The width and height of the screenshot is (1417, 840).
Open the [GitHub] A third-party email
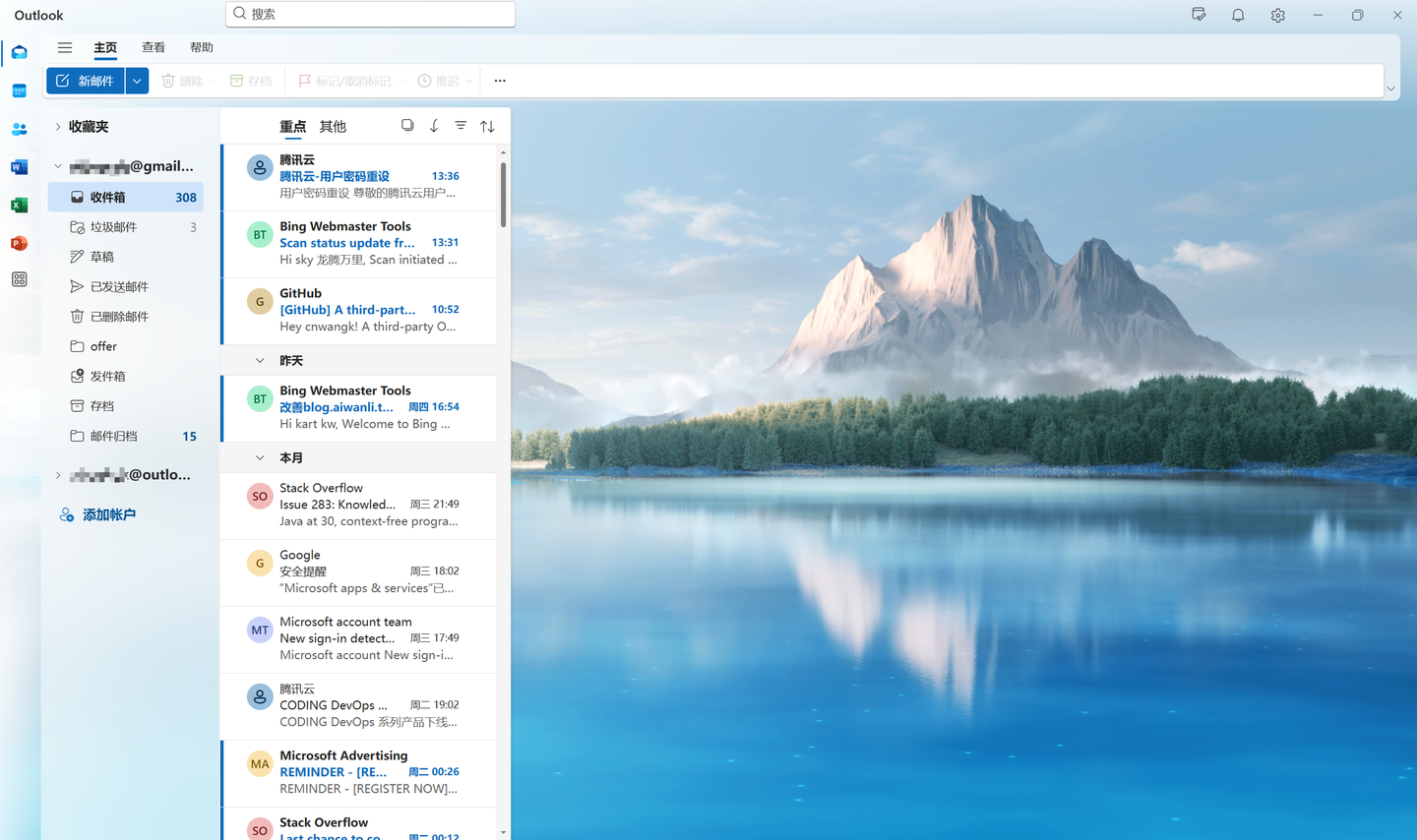[359, 311]
